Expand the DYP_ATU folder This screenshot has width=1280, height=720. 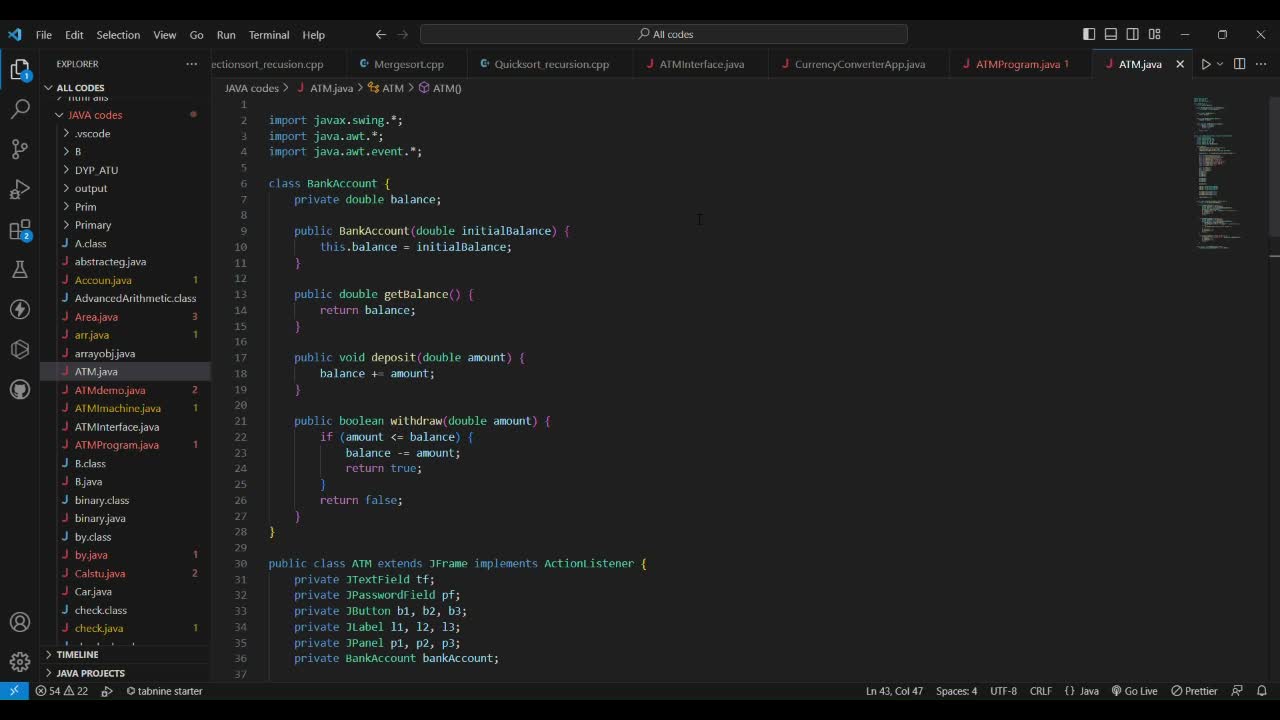click(x=96, y=170)
